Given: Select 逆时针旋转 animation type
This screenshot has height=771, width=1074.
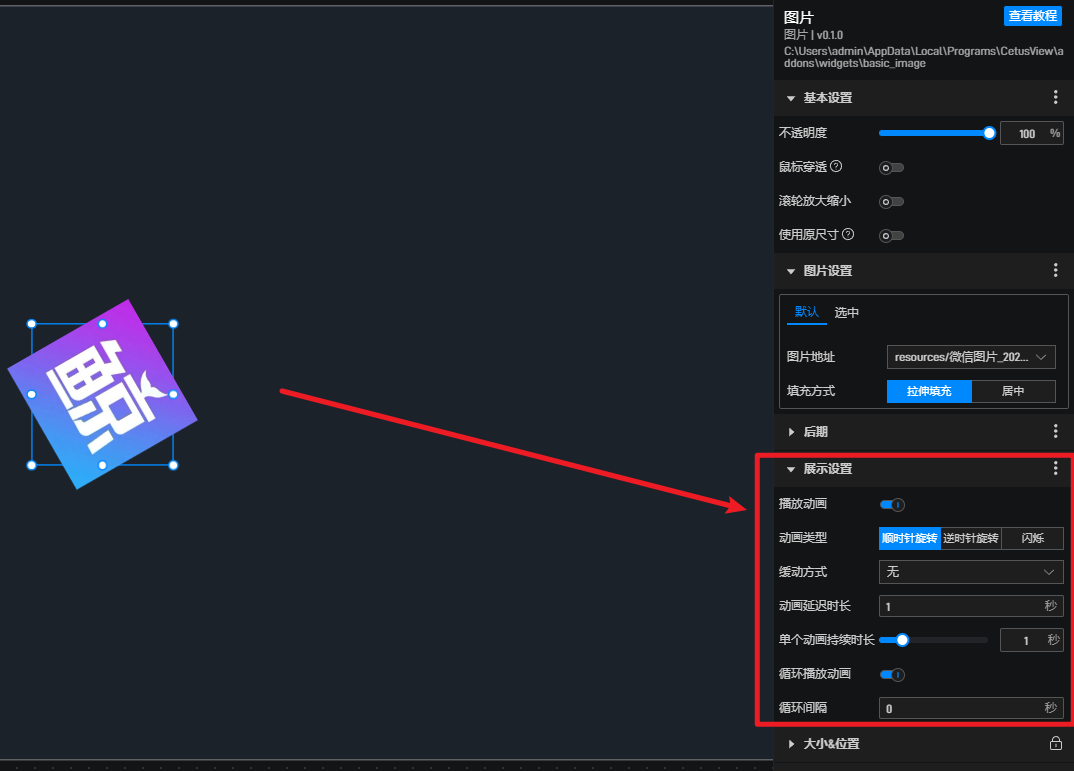Looking at the screenshot, I should 971,539.
